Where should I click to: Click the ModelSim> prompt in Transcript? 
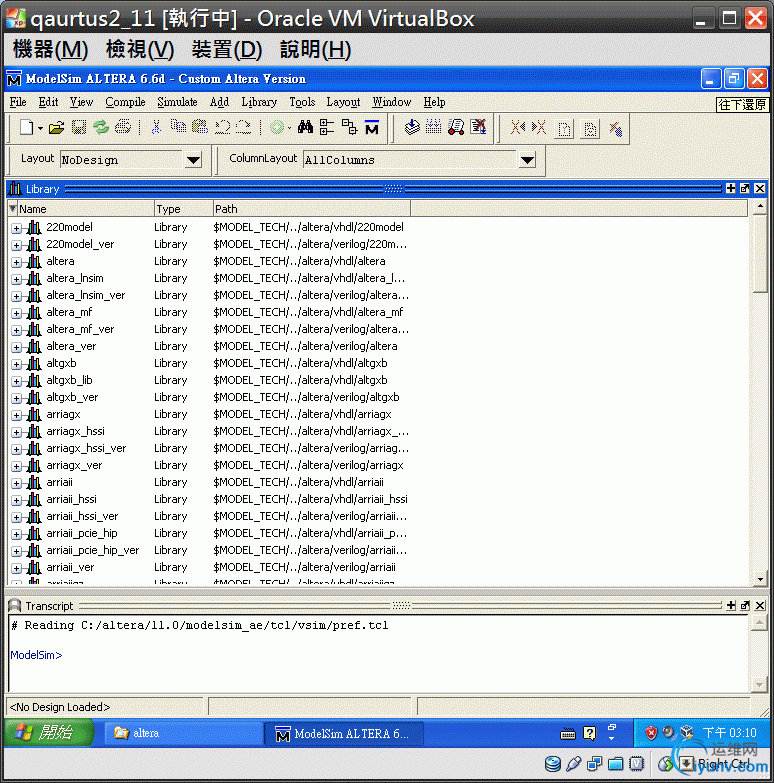point(36,655)
